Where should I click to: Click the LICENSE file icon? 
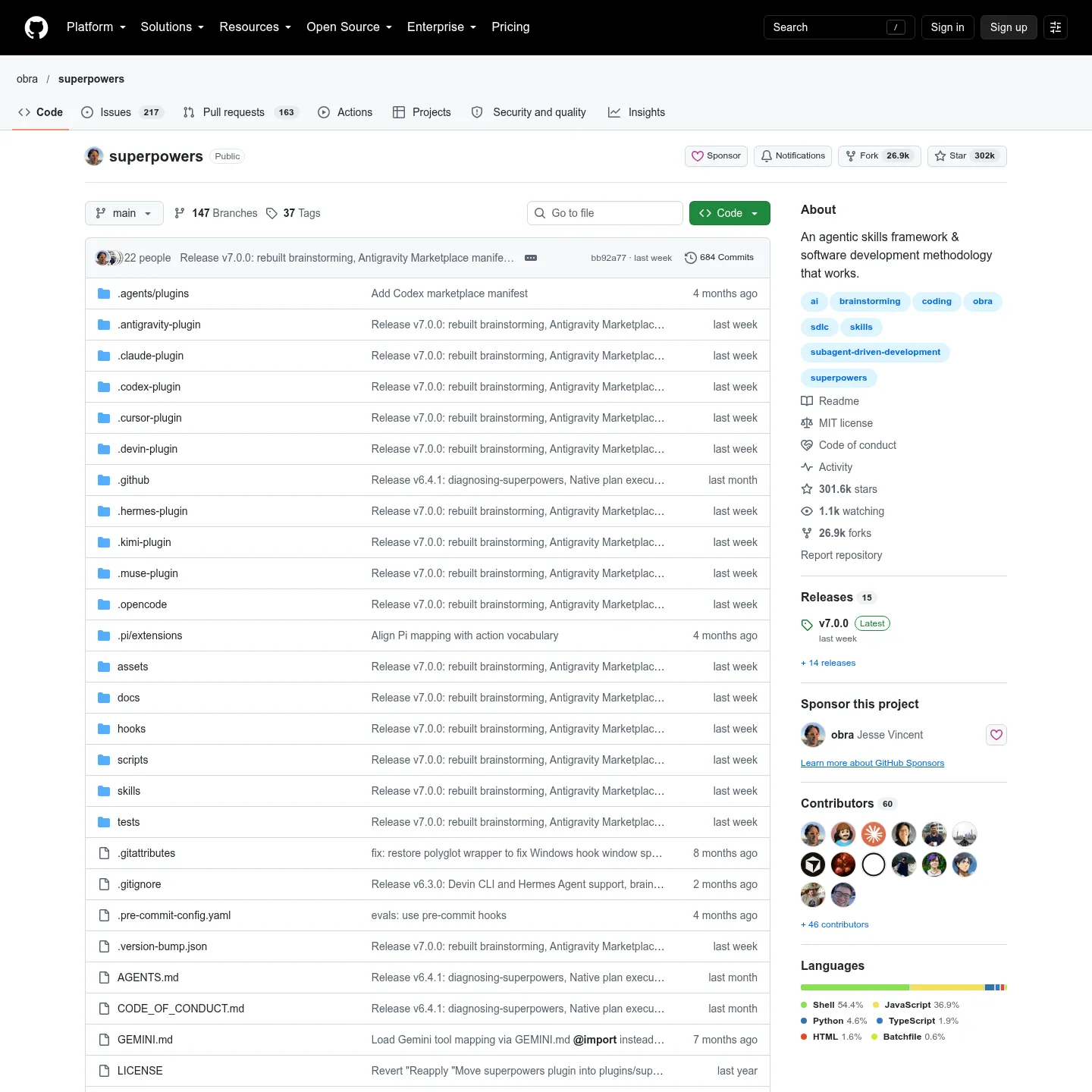click(x=104, y=1071)
